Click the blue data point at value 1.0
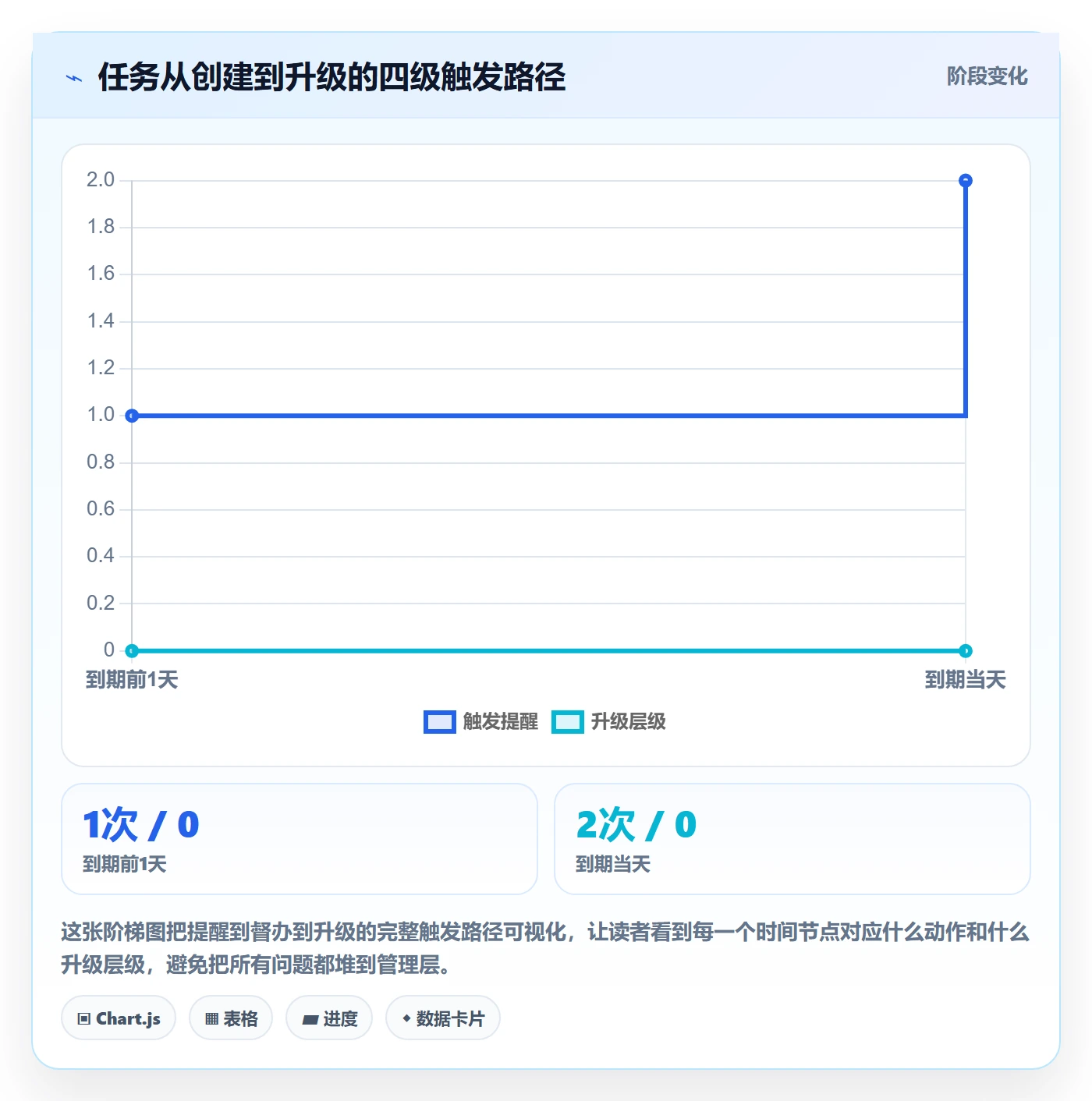The width and height of the screenshot is (1092, 1101). (132, 416)
